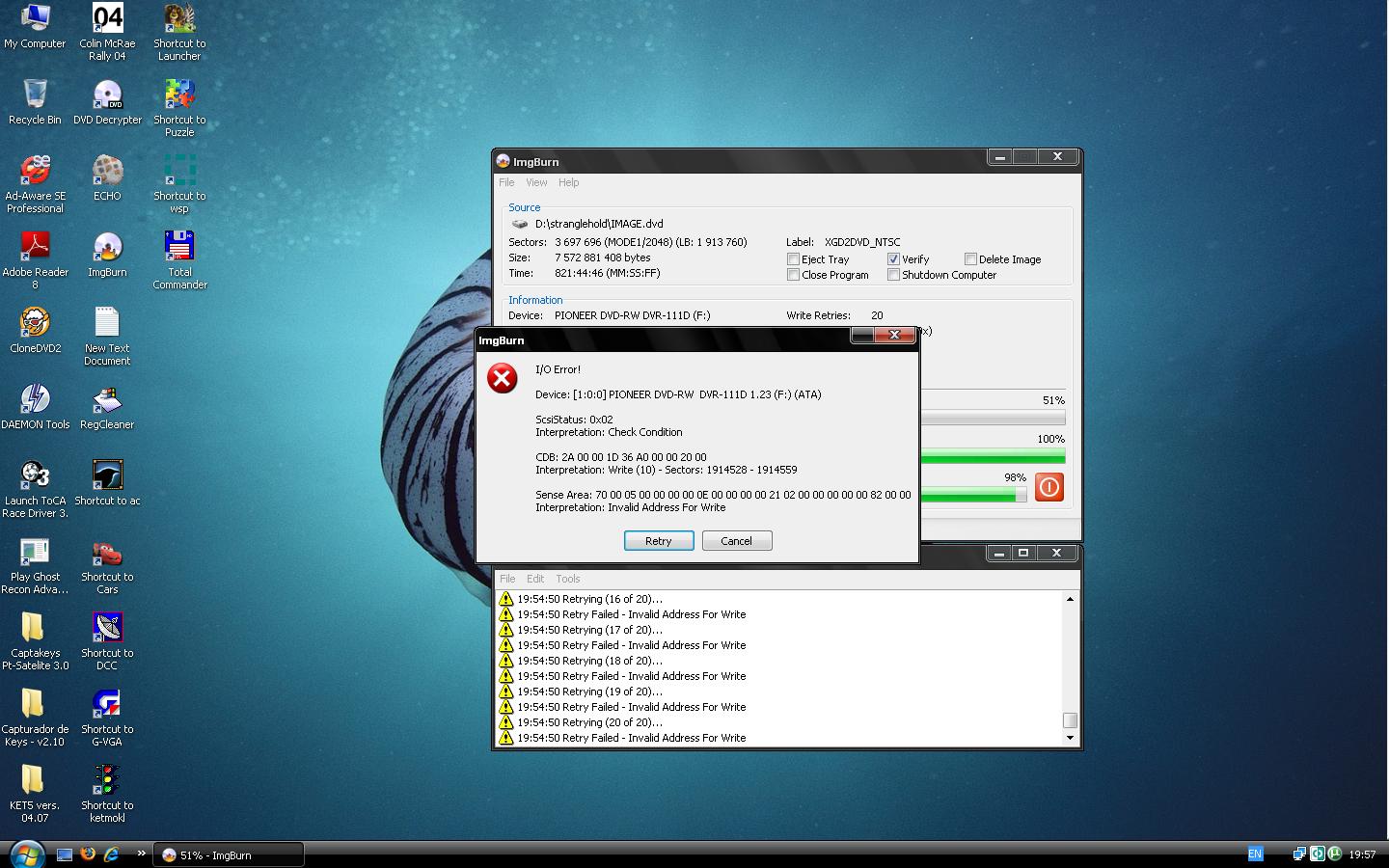Open ImgBurn View menu
The image size is (1389, 868).
(x=536, y=182)
